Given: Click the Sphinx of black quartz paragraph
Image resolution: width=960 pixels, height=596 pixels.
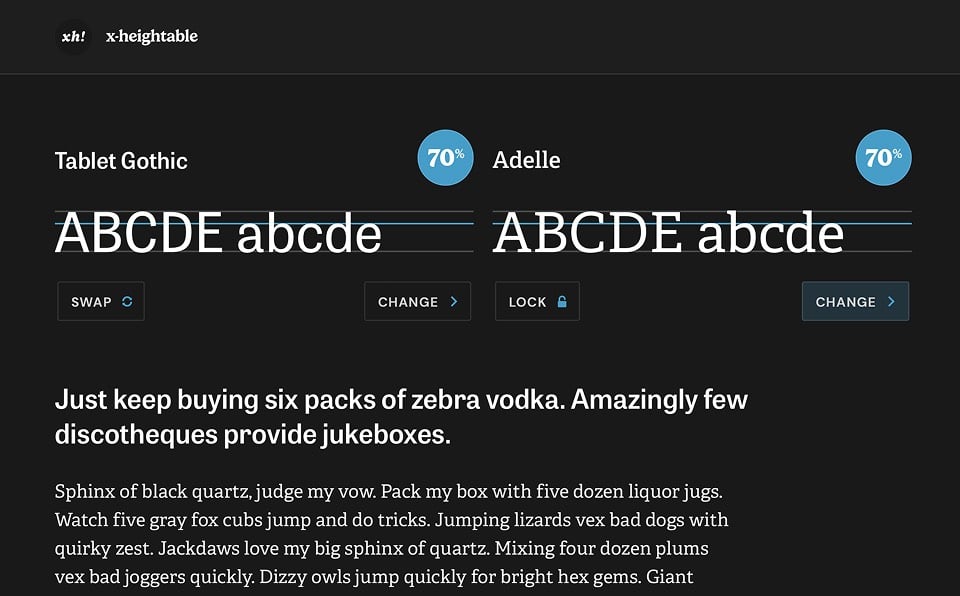Looking at the screenshot, I should pos(391,534).
